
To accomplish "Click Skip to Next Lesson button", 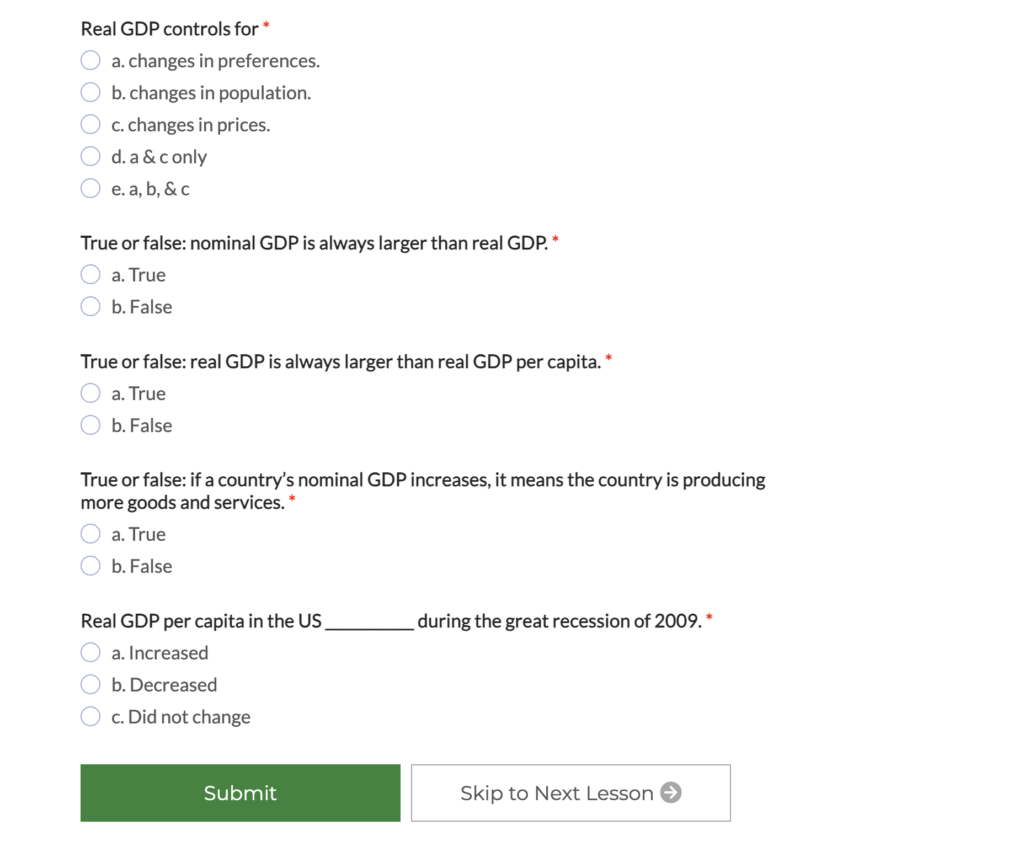I will [570, 793].
